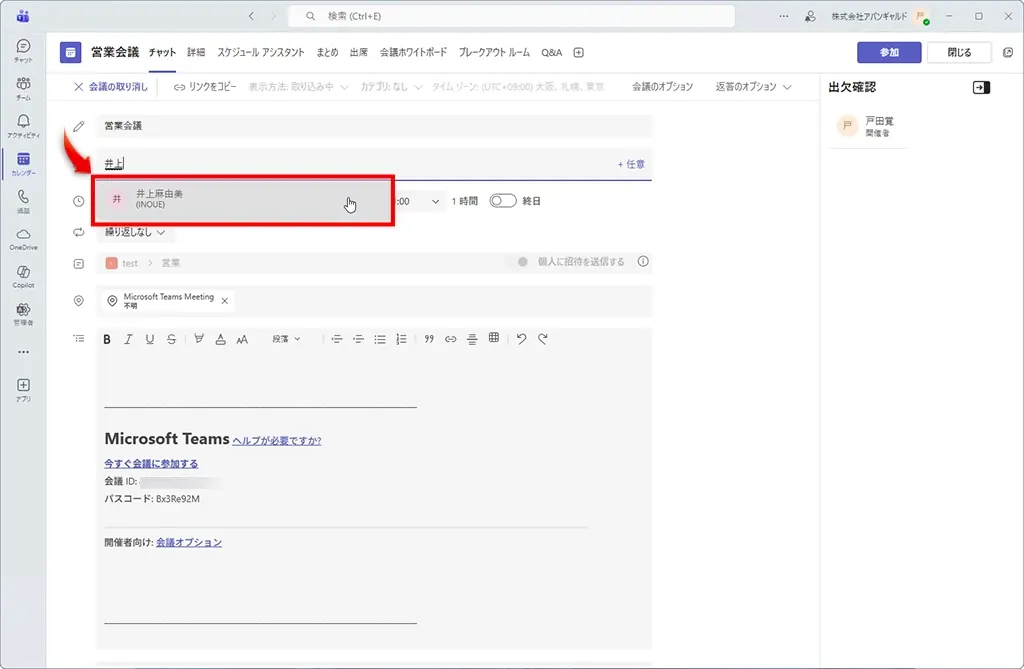Viewport: 1024px width, 669px height.
Task: Apply bold formatting in the editor
Action: click(x=107, y=339)
